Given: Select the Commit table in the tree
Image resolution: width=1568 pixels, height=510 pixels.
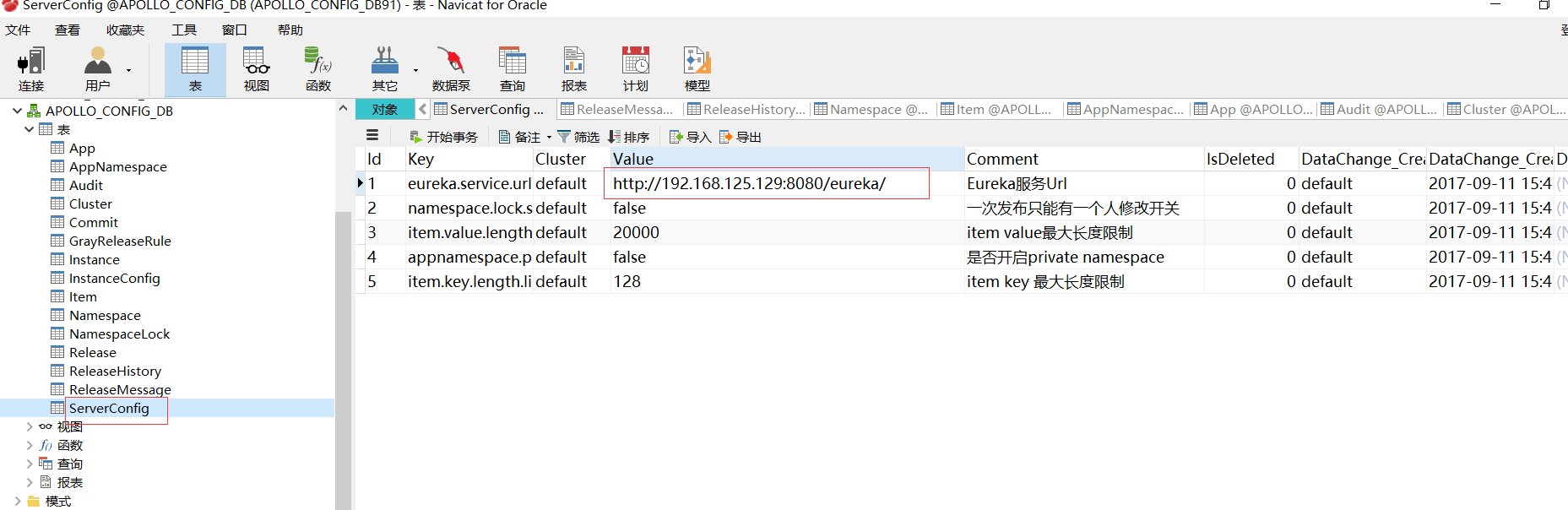Looking at the screenshot, I should coord(93,222).
